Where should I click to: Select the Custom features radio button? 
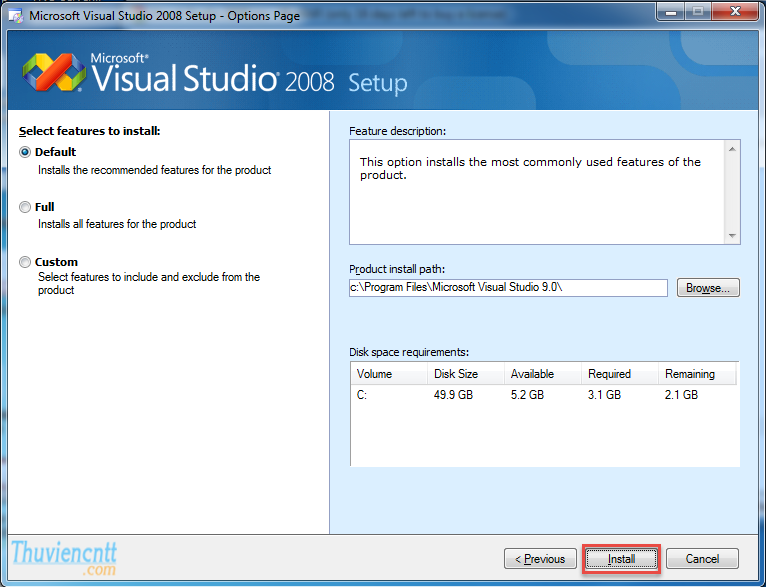[x=25, y=262]
